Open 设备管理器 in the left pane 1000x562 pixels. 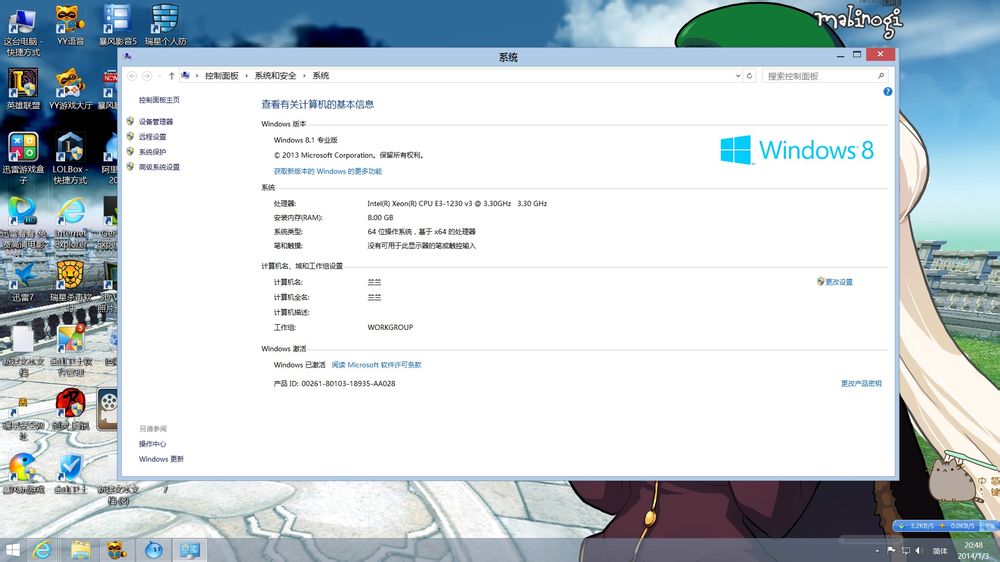[x=156, y=121]
